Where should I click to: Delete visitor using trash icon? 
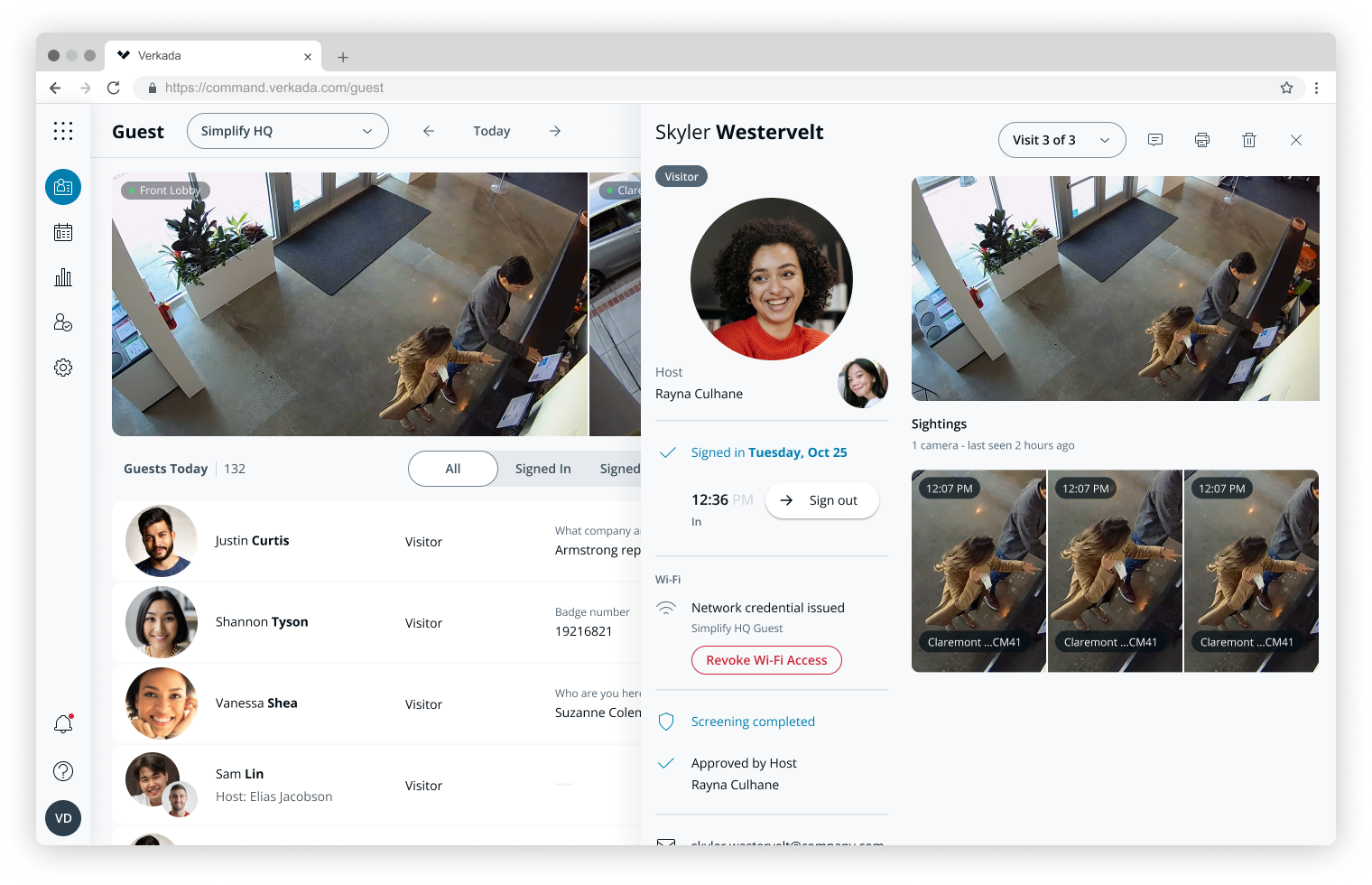click(x=1248, y=140)
